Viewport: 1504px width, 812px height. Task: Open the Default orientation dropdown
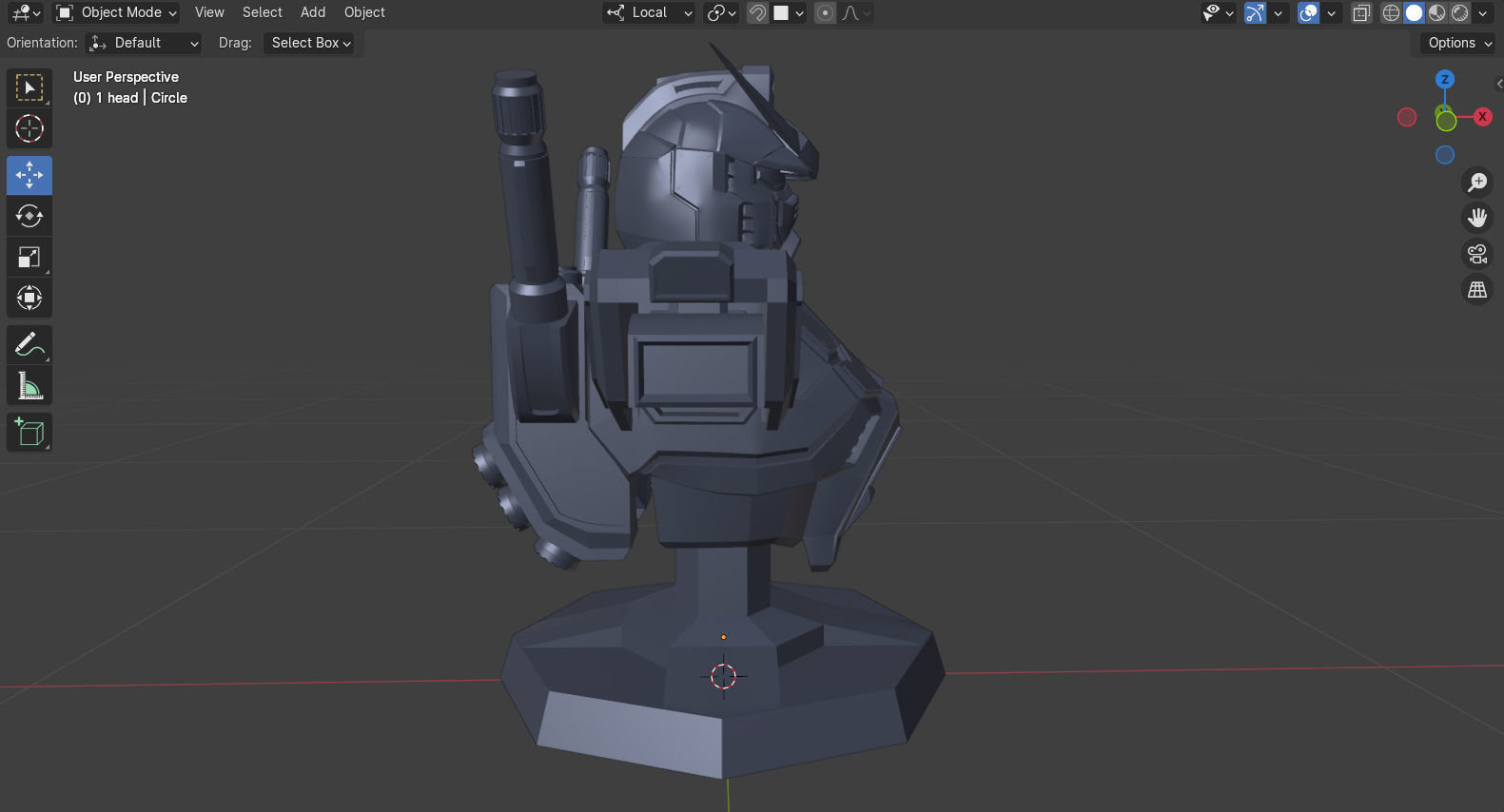click(143, 43)
